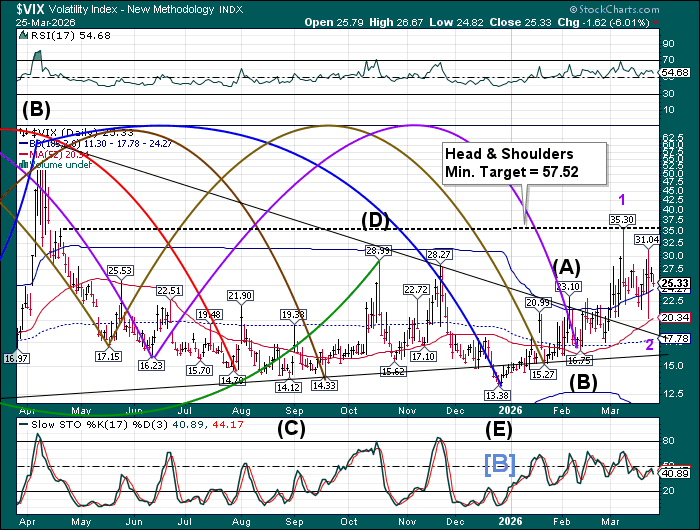Click the $VIX Daily candlestick legend icon
Image resolution: width=700 pixels, height=530 pixels.
(x=25, y=131)
